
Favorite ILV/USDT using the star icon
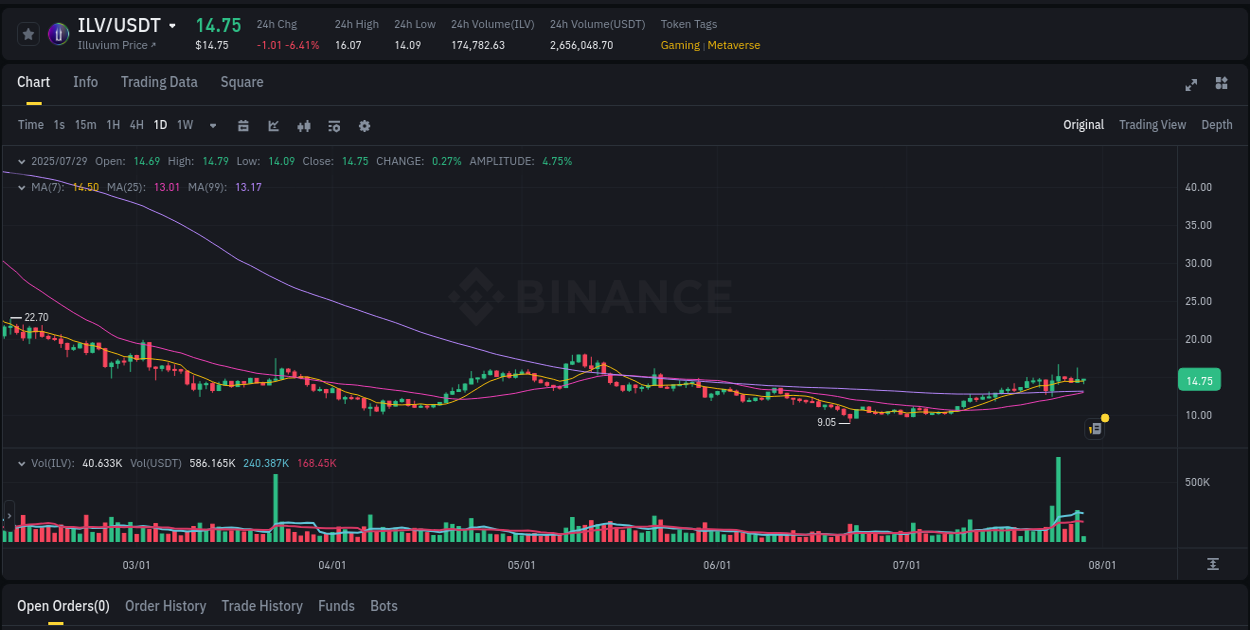pos(28,33)
